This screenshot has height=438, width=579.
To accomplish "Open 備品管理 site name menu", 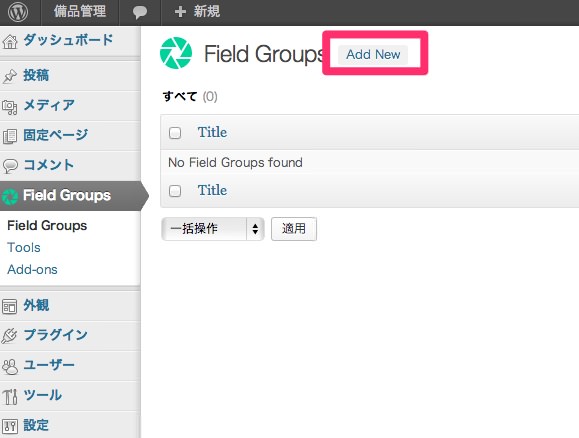I will 80,11.
